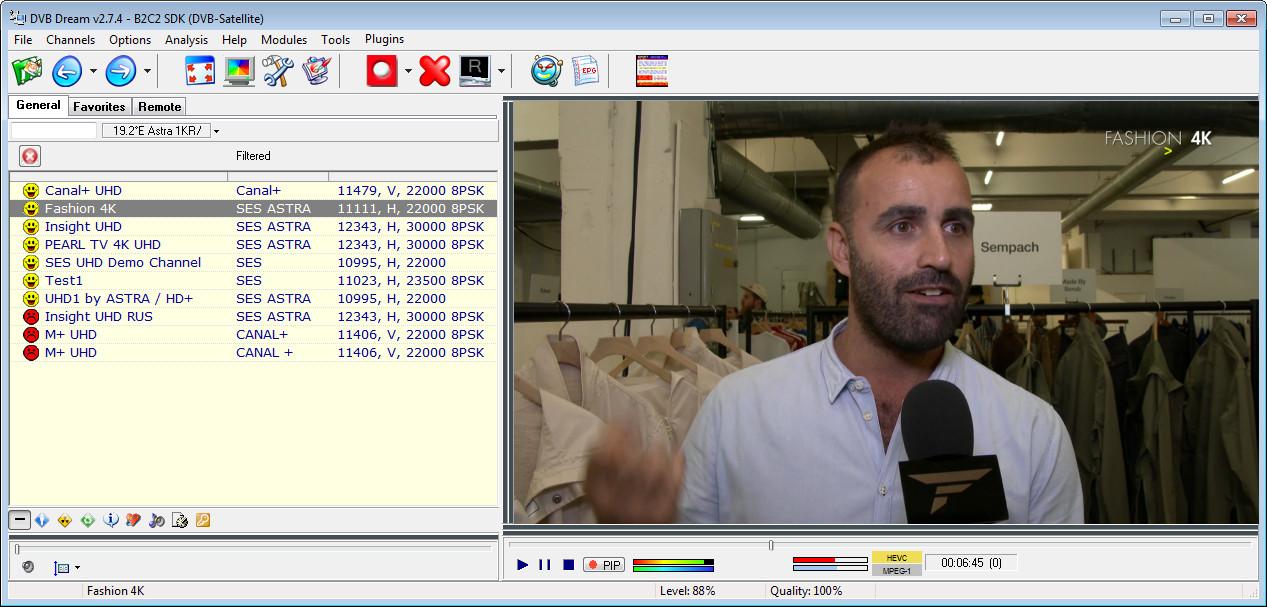Open the colorful grid plugin icon
The width and height of the screenshot is (1267, 607).
[x=652, y=71]
